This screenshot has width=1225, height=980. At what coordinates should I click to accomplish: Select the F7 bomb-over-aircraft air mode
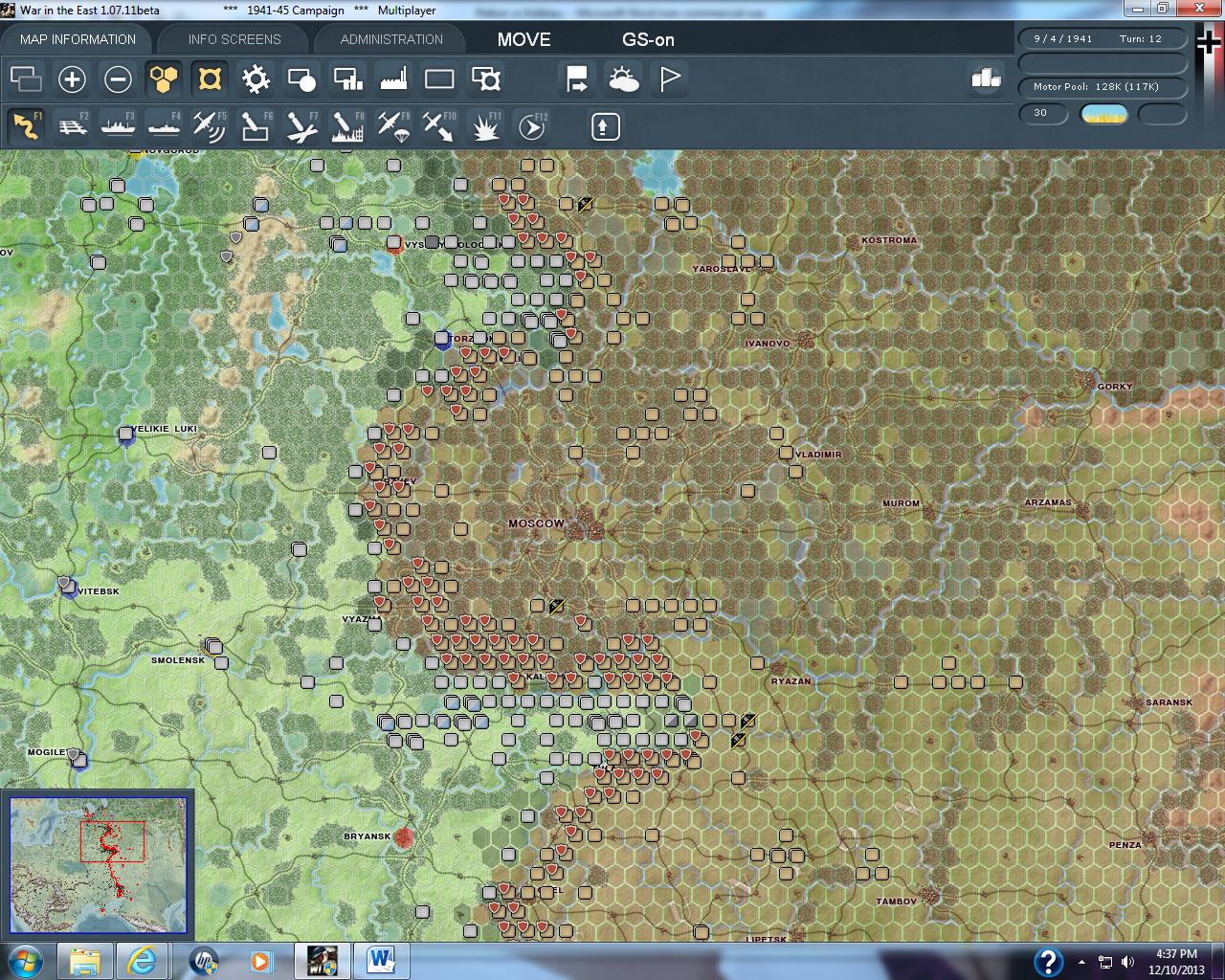pos(301,126)
